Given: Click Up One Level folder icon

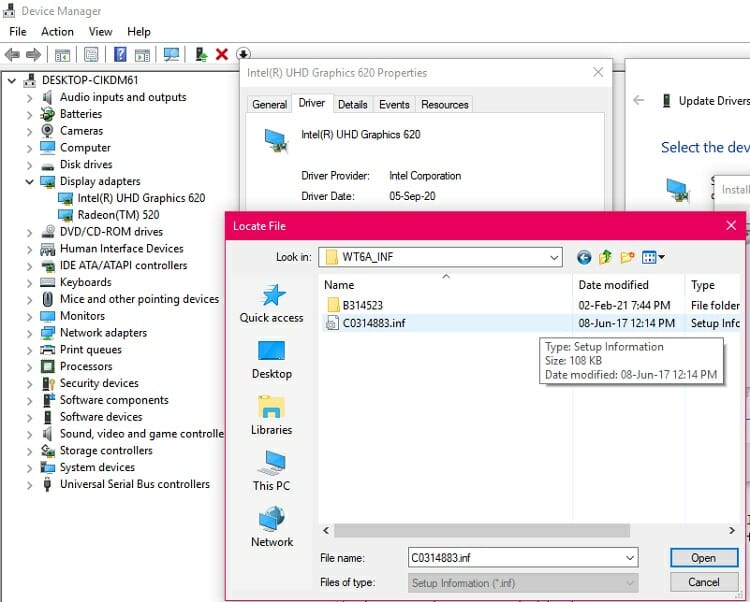Looking at the screenshot, I should click(605, 257).
